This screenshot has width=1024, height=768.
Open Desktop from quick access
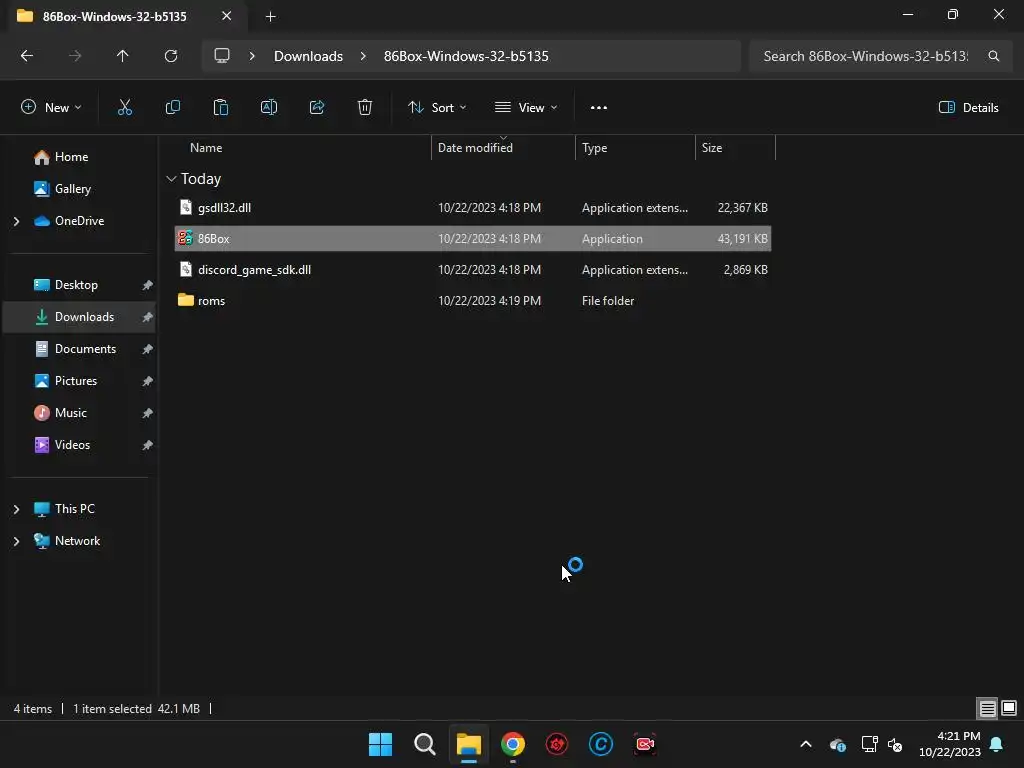click(x=76, y=285)
